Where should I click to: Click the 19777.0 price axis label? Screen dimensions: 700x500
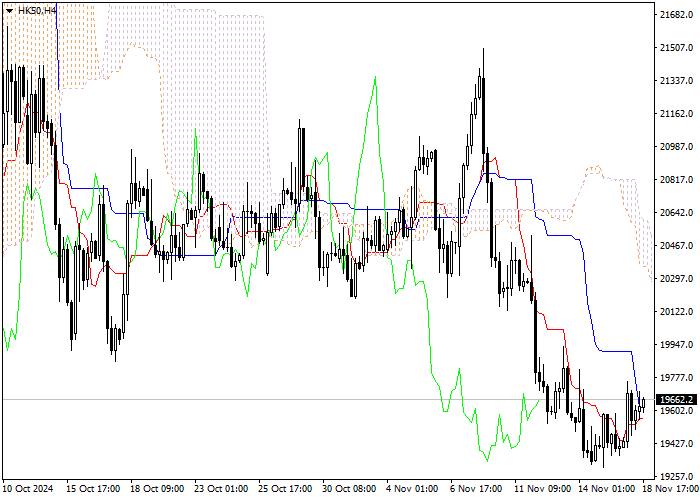click(676, 378)
